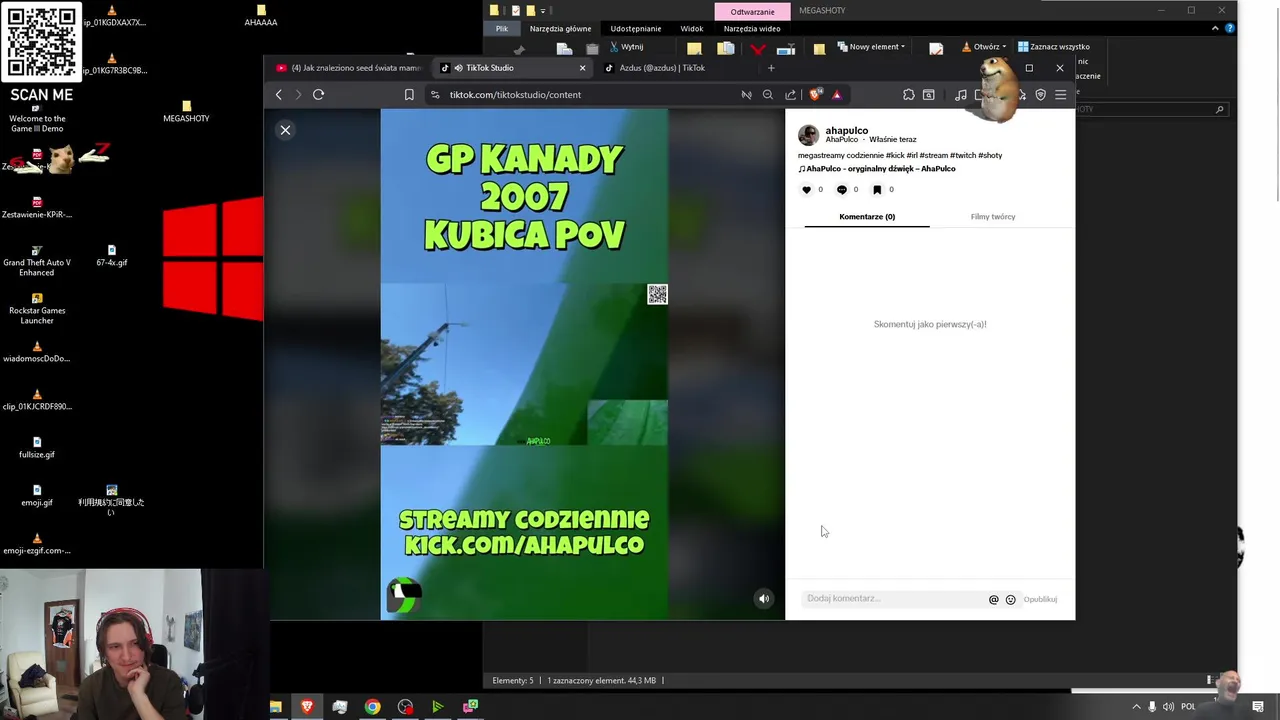1280x720 pixels.
Task: Open the Plik menu in File Explorer
Action: [x=502, y=29]
